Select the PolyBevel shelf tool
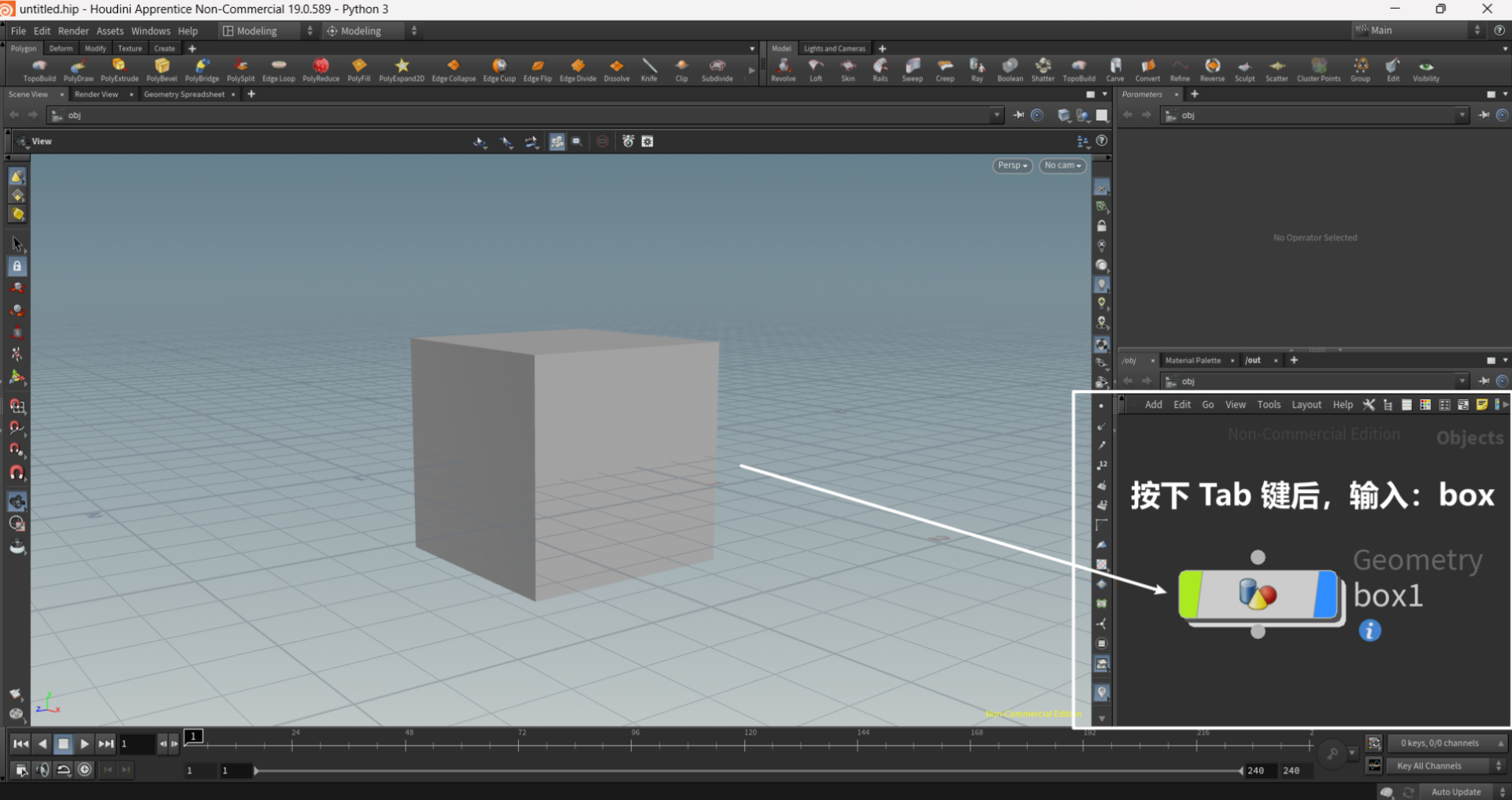This screenshot has height=800, width=1512. (161, 69)
